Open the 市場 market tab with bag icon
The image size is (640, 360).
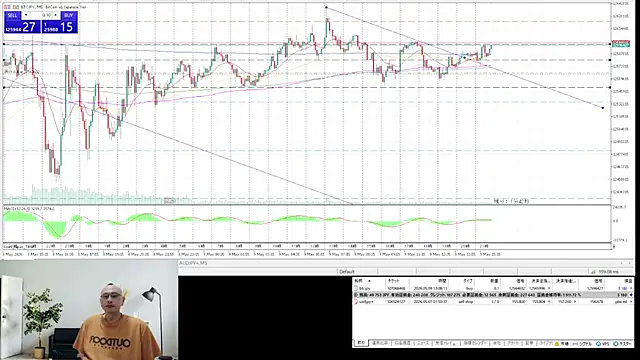tap(561, 344)
